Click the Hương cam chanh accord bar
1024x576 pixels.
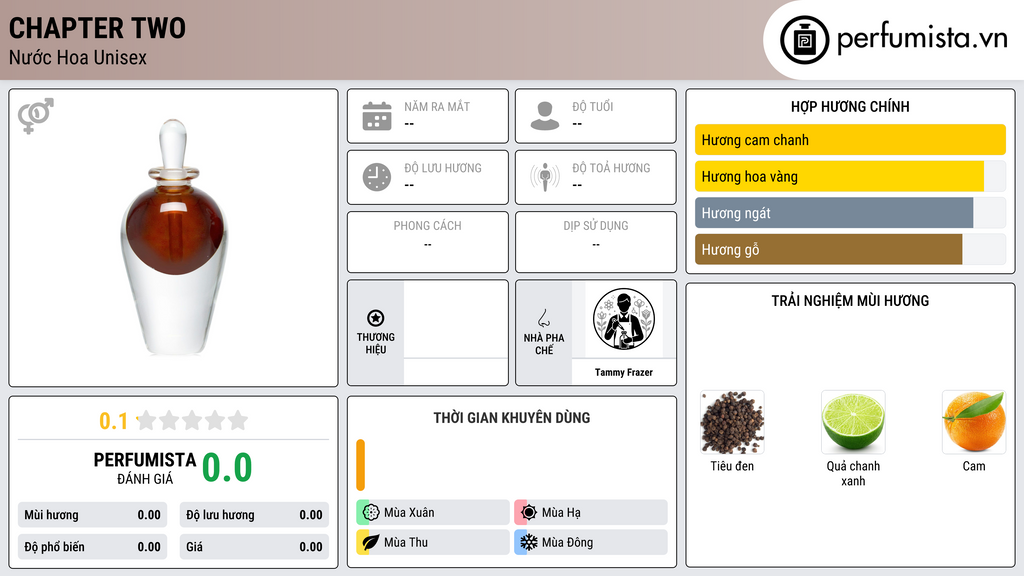coord(850,140)
